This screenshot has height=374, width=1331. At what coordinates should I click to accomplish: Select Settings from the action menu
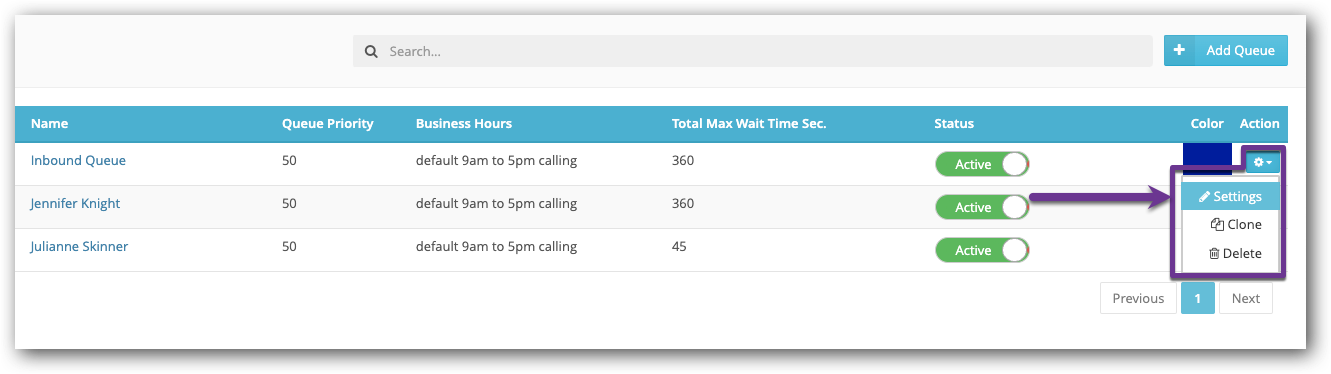[x=1230, y=197]
